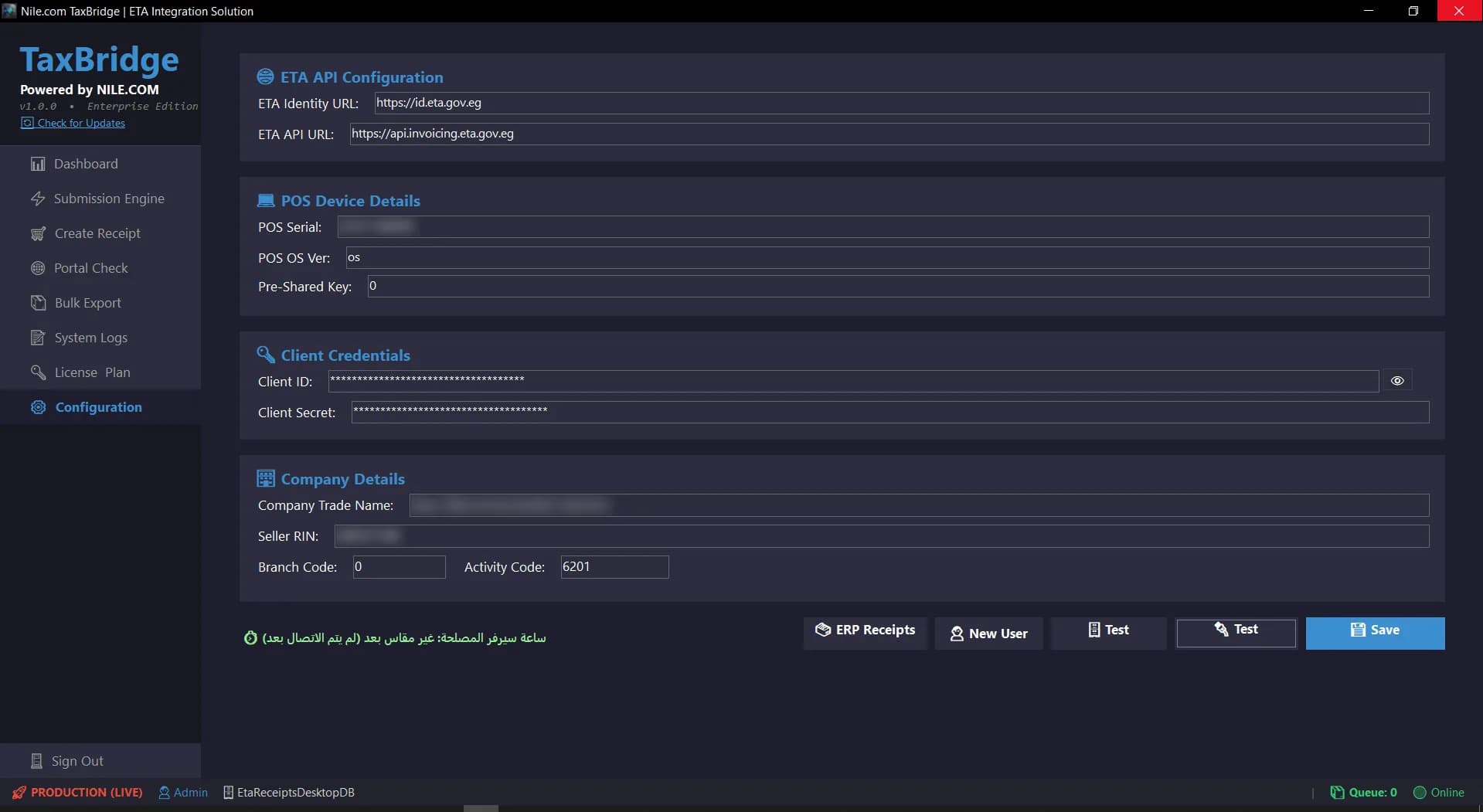Click the Admin user status entry
The width and height of the screenshot is (1483, 812).
(x=183, y=792)
